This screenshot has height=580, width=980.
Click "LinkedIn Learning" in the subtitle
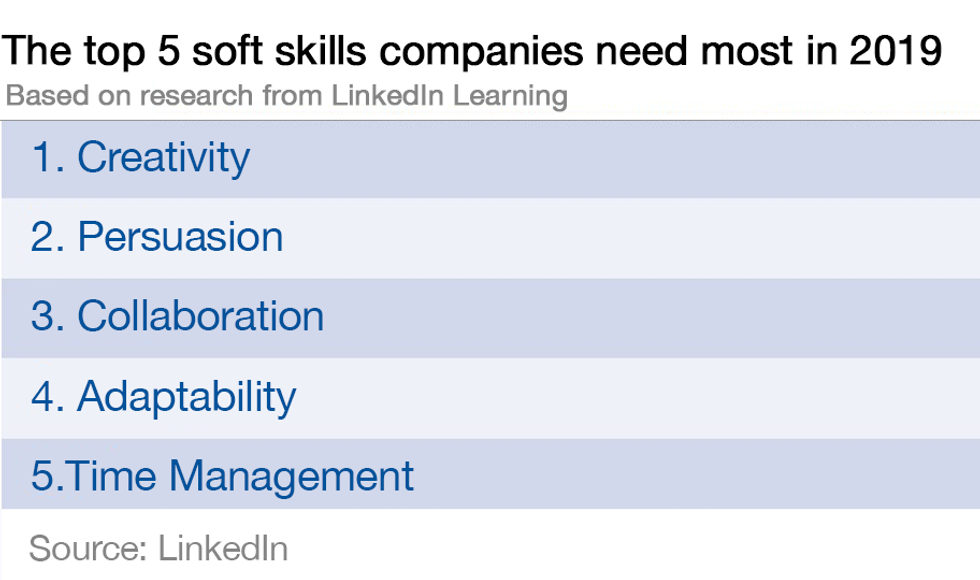click(x=443, y=97)
